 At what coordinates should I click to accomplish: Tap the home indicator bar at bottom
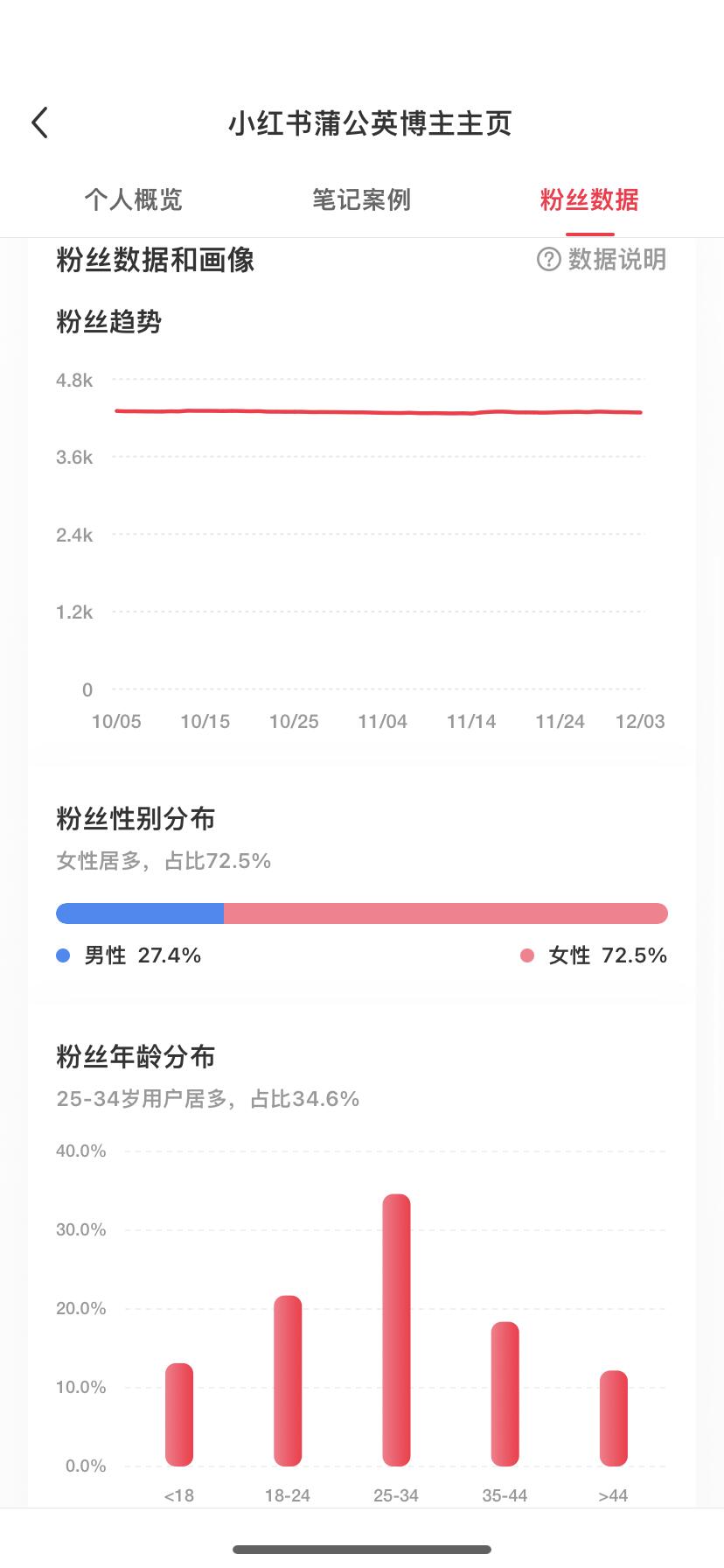pos(362,1550)
